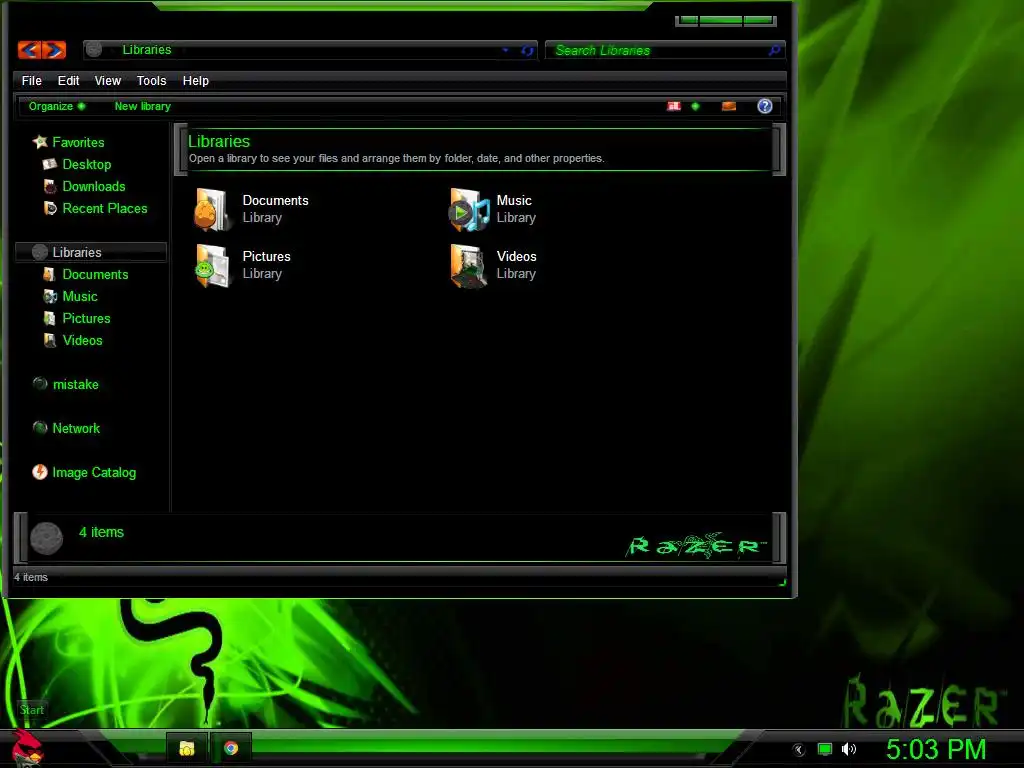Click sidebar Pictures library icon
The image size is (1024, 768).
(50, 318)
